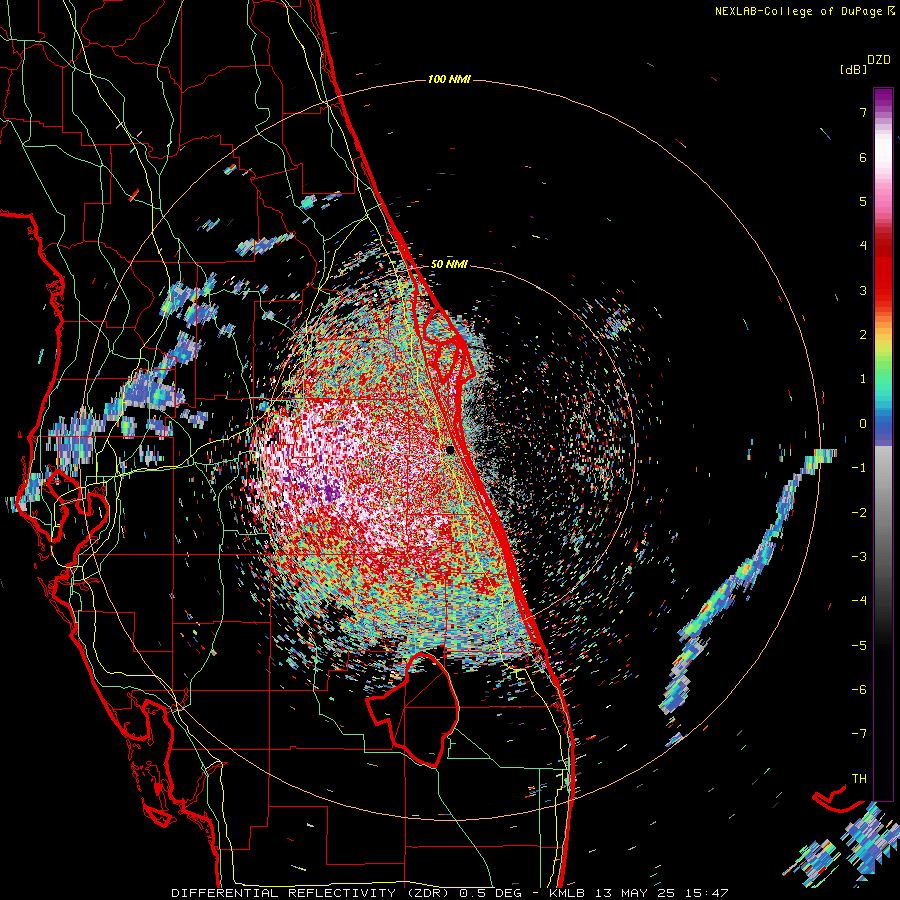Click the 3 value on the color scale
The image size is (900, 900).
863,290
